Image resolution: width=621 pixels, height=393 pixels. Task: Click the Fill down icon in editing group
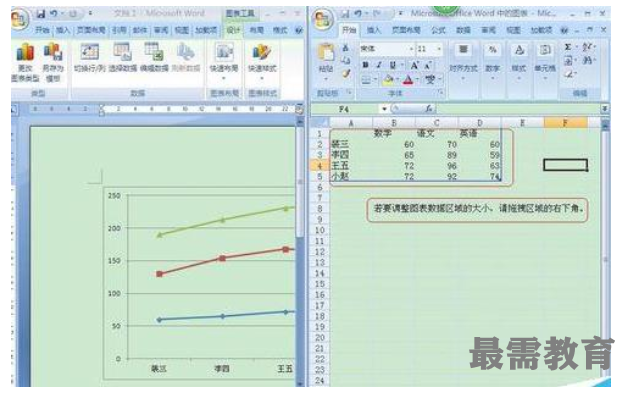click(568, 61)
